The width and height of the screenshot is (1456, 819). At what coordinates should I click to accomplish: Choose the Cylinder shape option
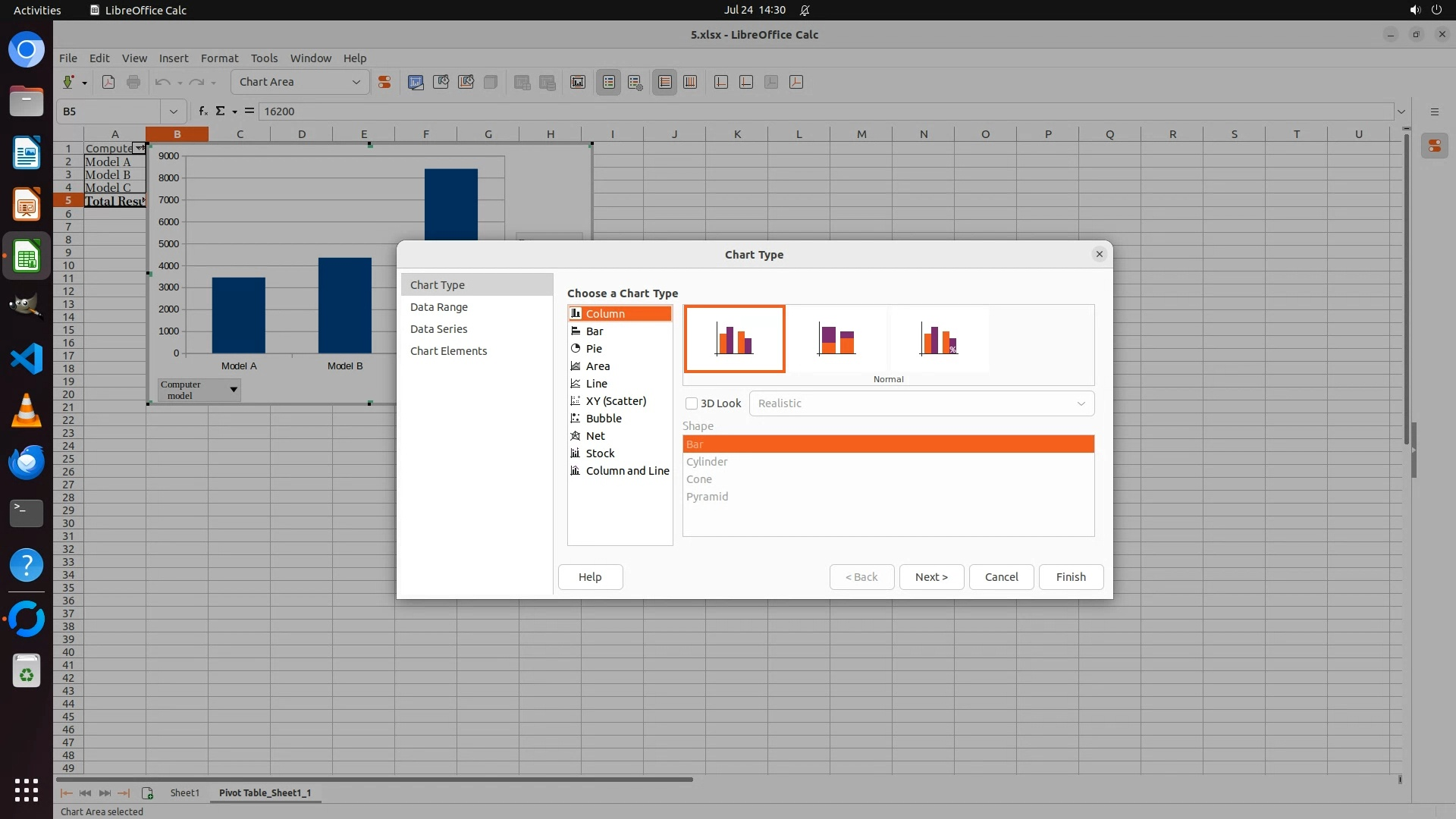707,462
